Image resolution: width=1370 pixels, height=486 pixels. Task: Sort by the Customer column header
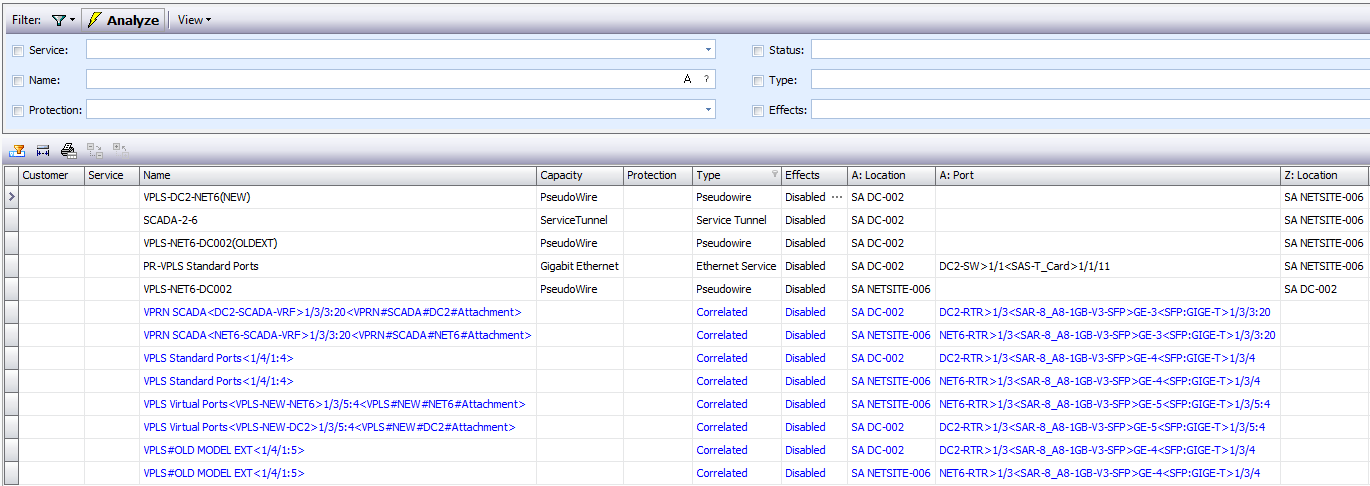coord(52,175)
